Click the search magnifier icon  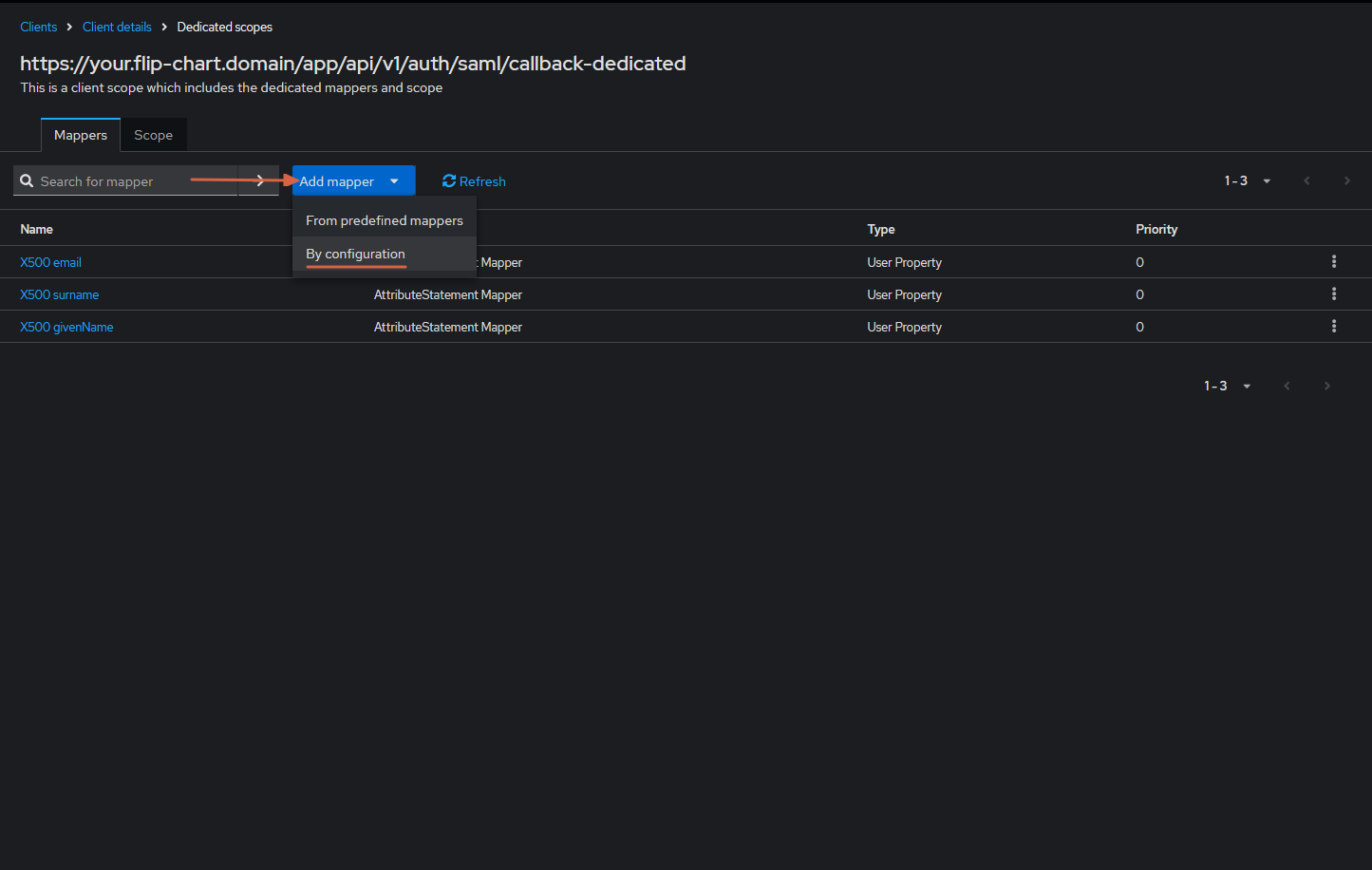[x=27, y=180]
